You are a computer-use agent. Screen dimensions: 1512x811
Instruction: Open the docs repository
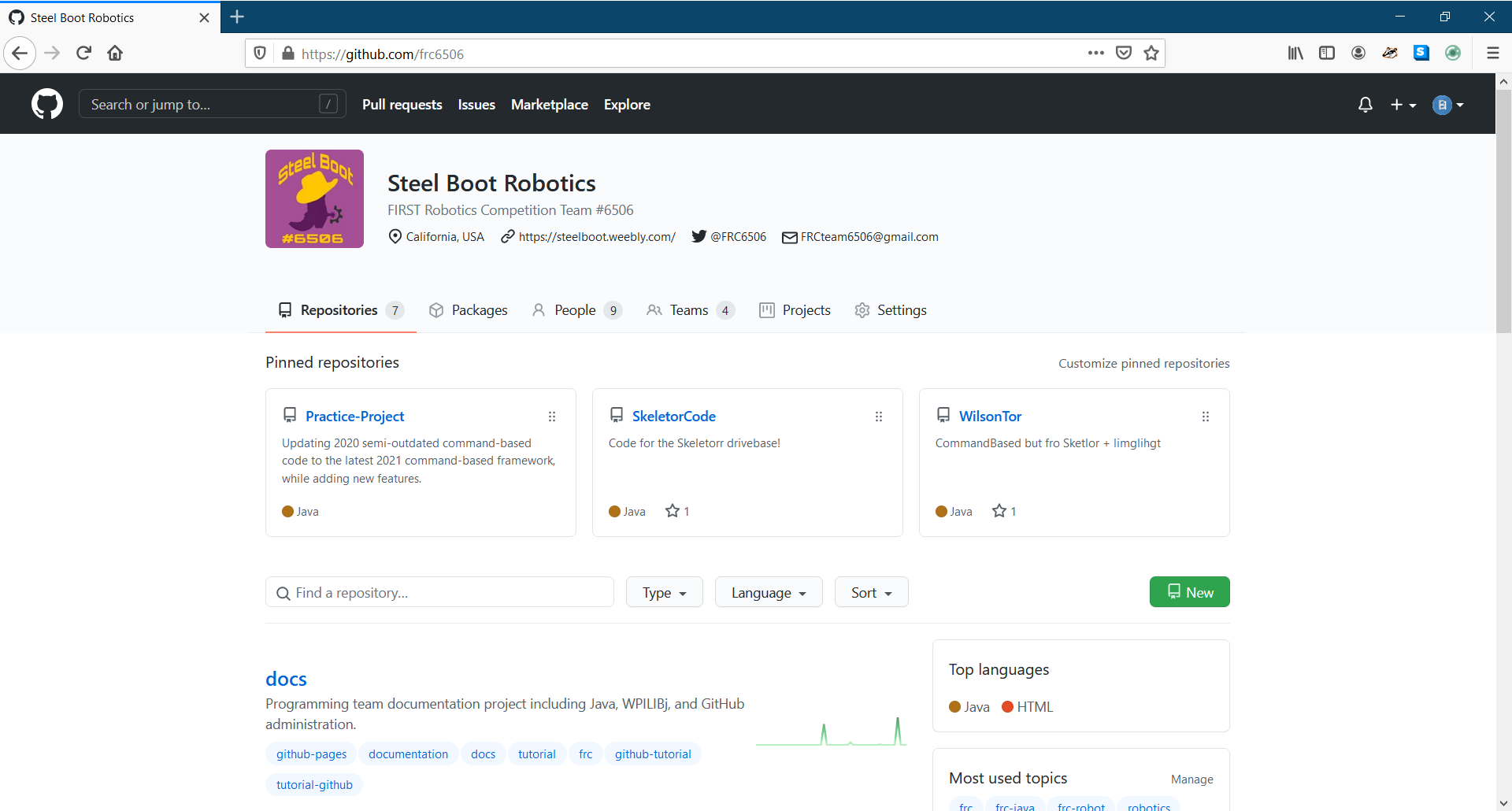click(286, 679)
